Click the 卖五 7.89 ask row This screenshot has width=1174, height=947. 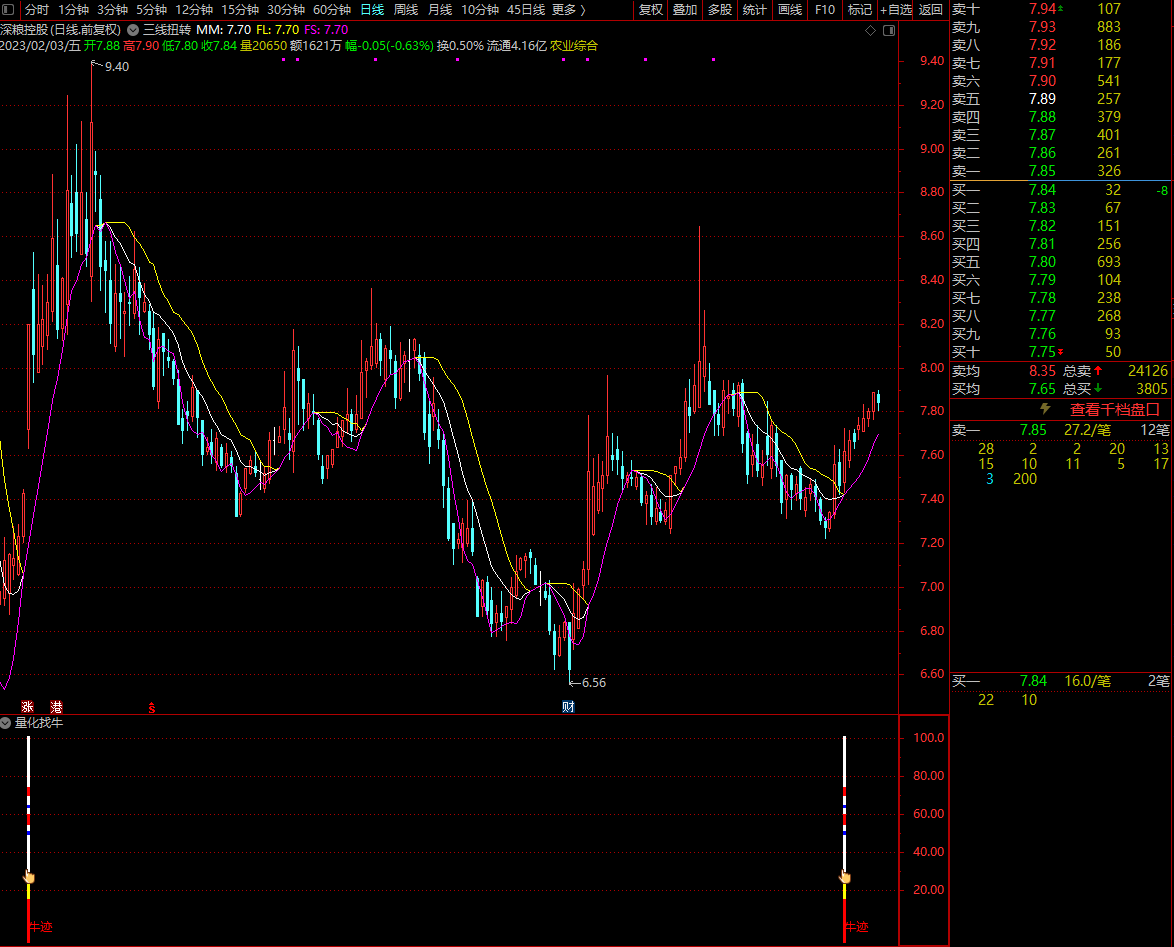click(1060, 99)
